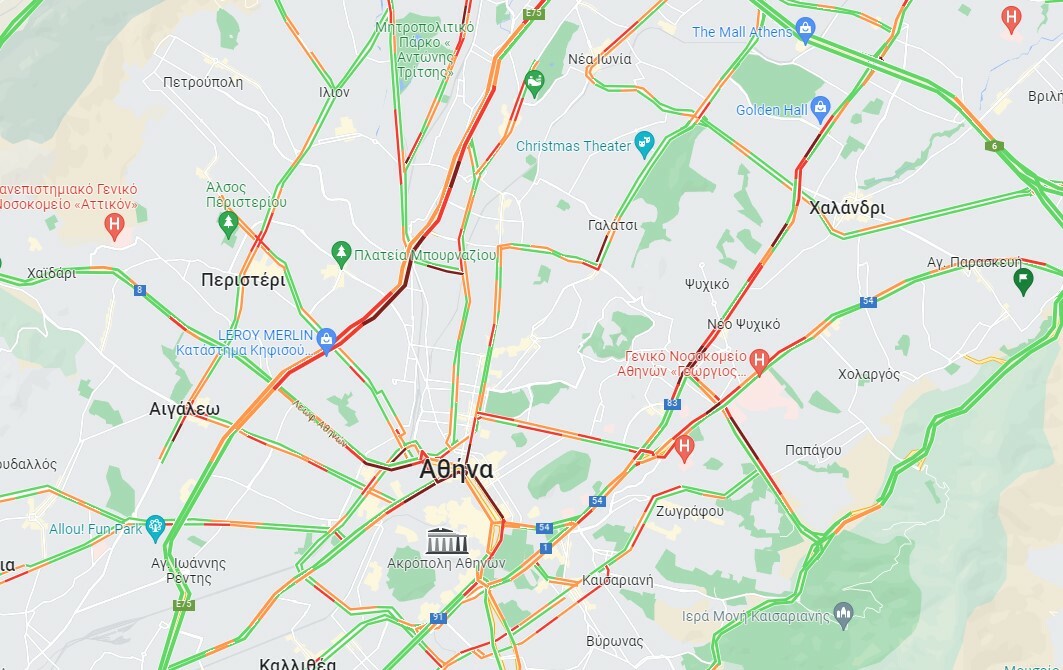Open the LEROY MERLIN store pin

click(326, 340)
